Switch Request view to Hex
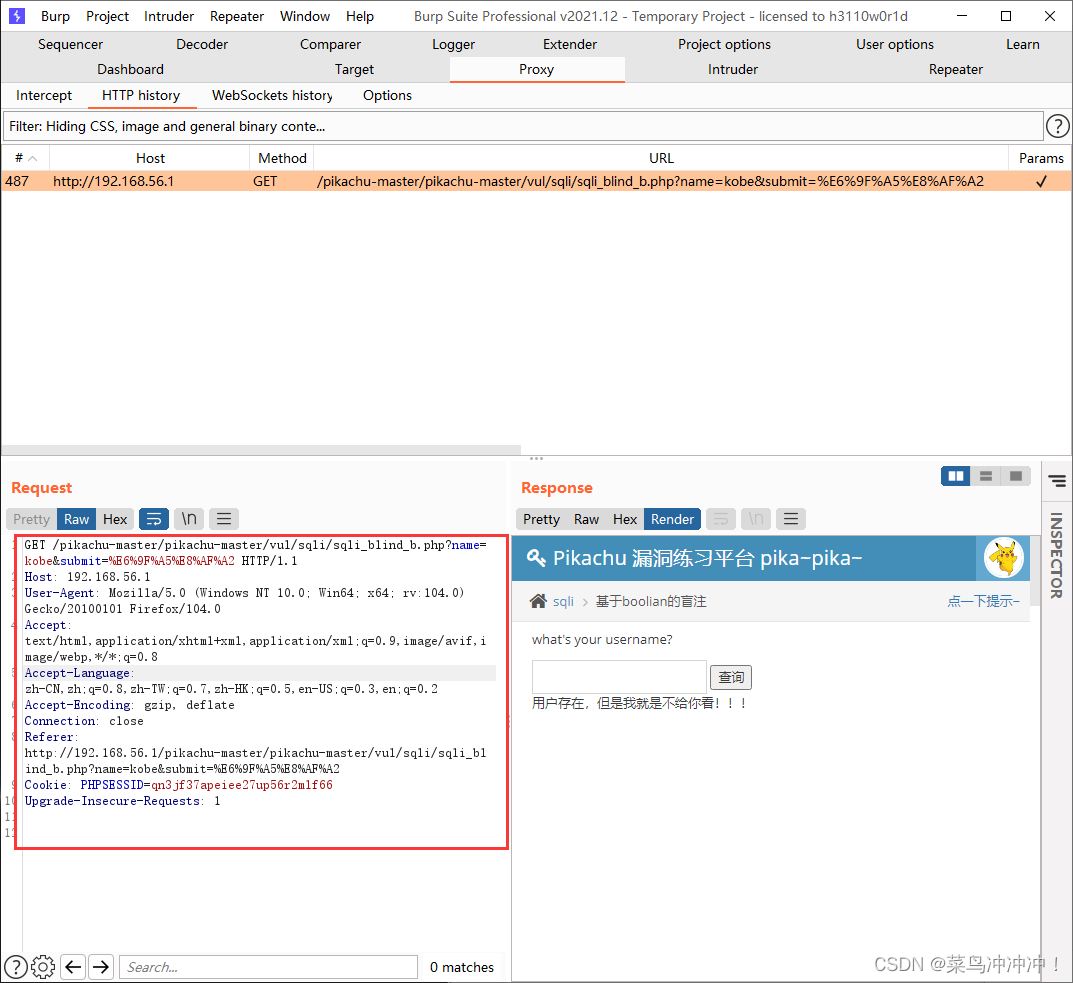The image size is (1073, 983). tap(115, 519)
